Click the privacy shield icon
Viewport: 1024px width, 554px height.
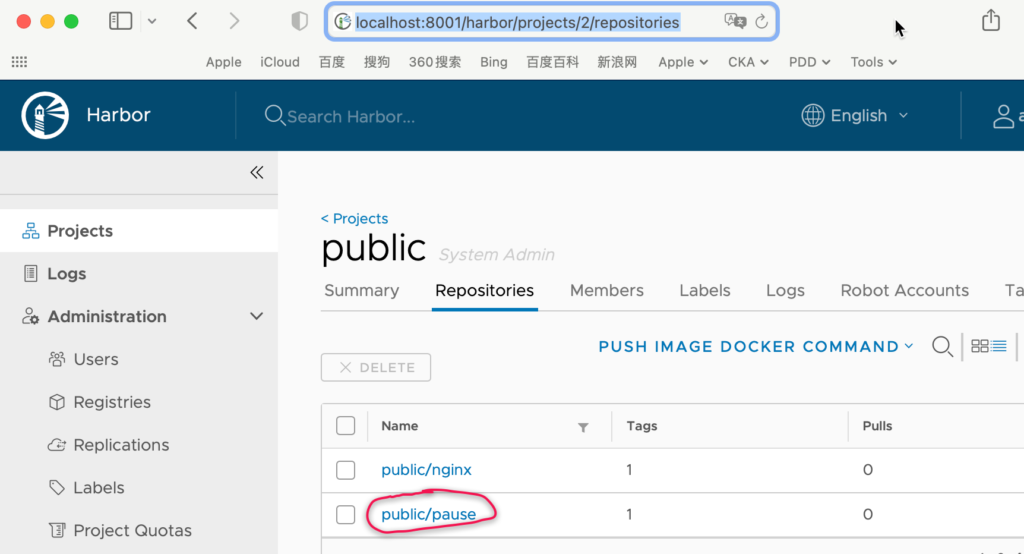[x=299, y=22]
